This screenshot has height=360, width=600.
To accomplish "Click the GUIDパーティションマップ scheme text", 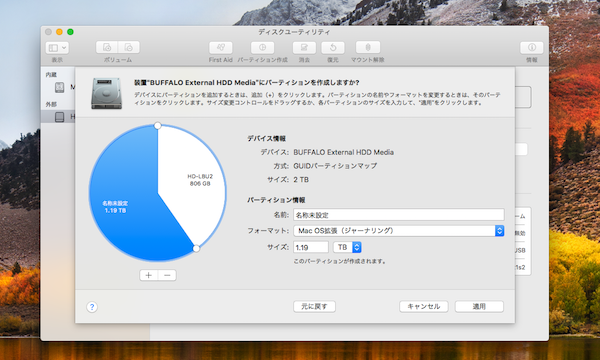I will [x=335, y=166].
